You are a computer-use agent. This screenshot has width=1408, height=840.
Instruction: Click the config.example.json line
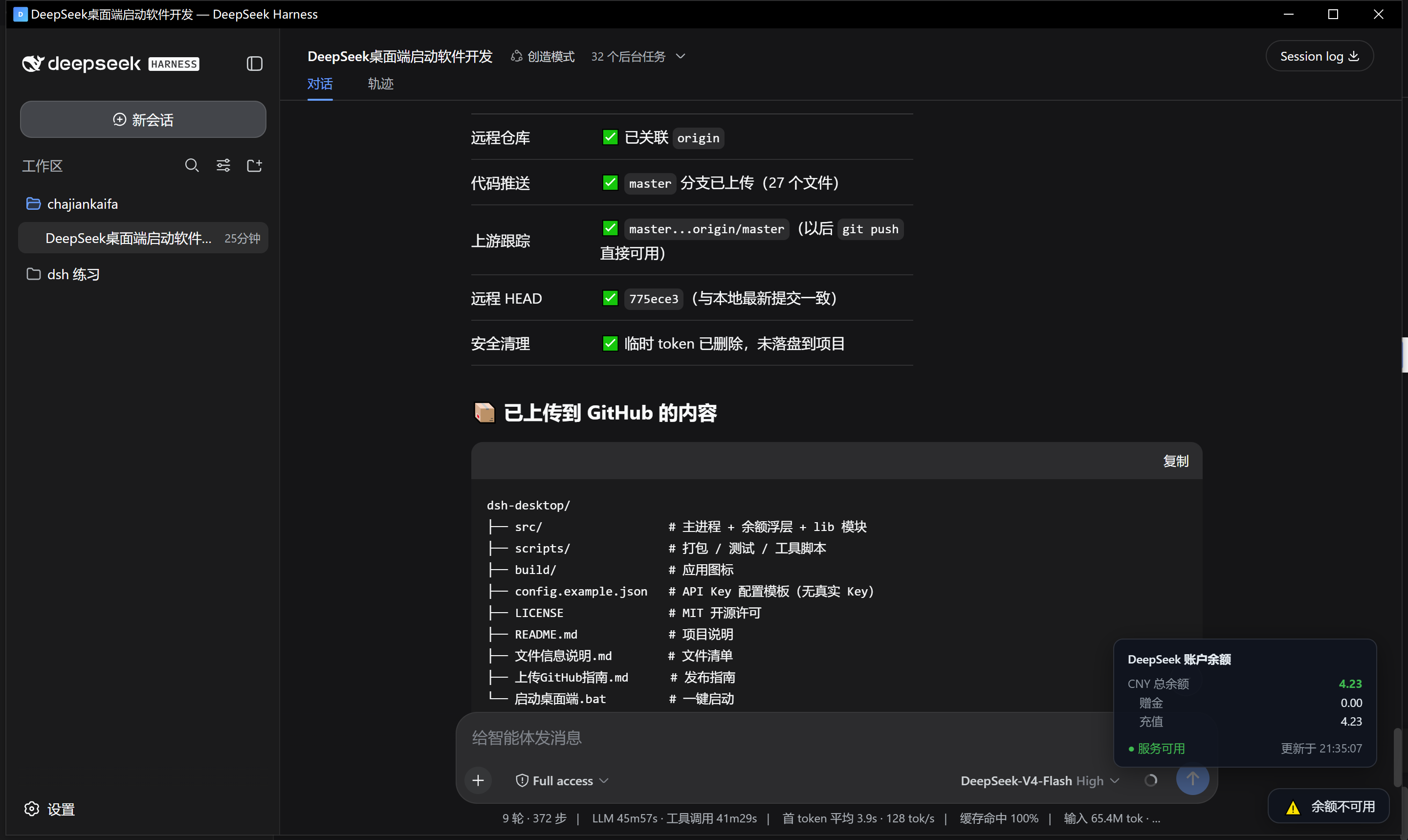click(x=681, y=592)
